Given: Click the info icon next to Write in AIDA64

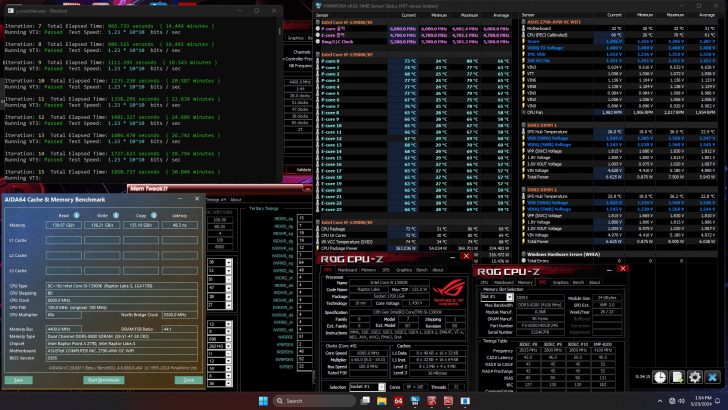Looking at the screenshot, I should point(116,215).
